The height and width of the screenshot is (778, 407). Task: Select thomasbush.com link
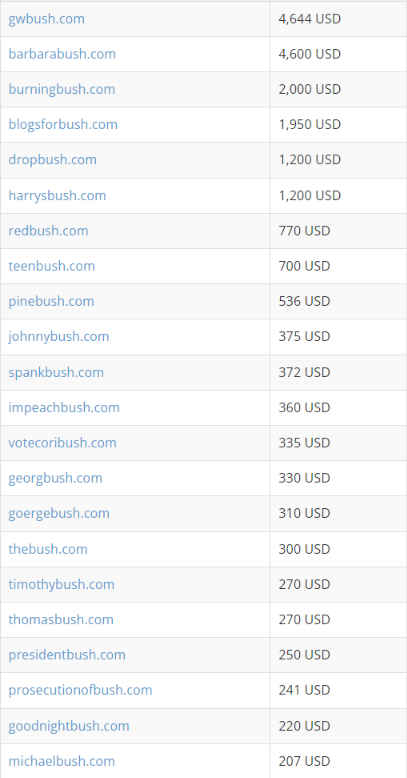(x=61, y=620)
